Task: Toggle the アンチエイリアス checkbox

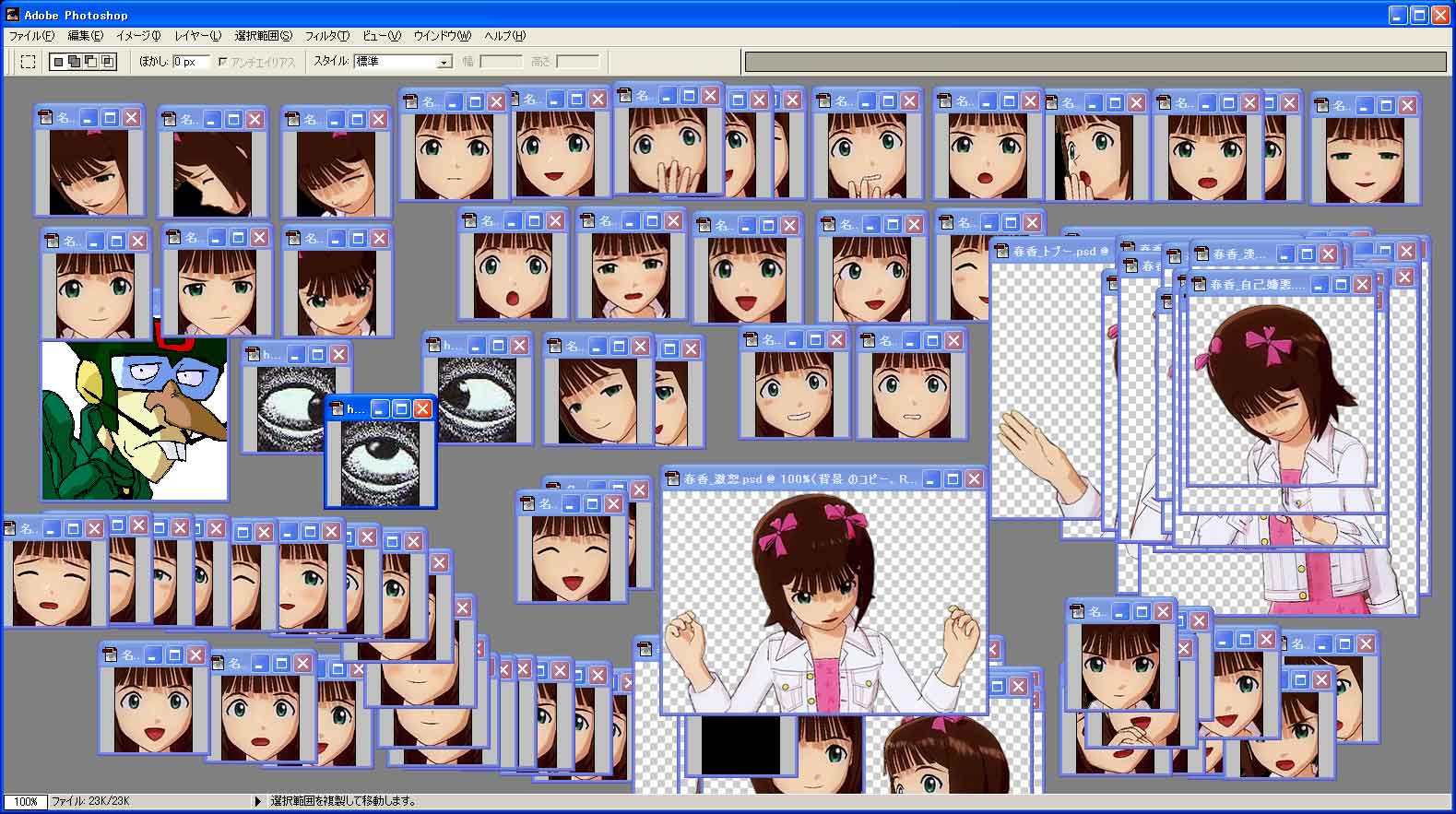Action: 222,62
